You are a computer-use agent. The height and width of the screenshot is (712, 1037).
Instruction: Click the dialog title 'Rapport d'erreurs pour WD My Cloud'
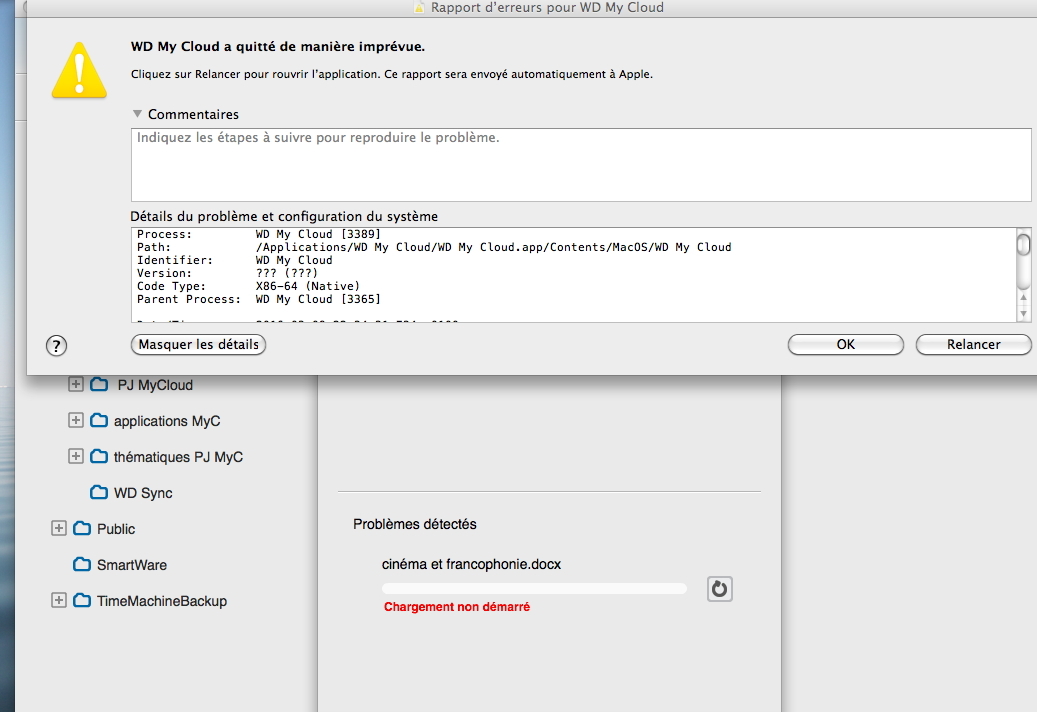coord(547,7)
